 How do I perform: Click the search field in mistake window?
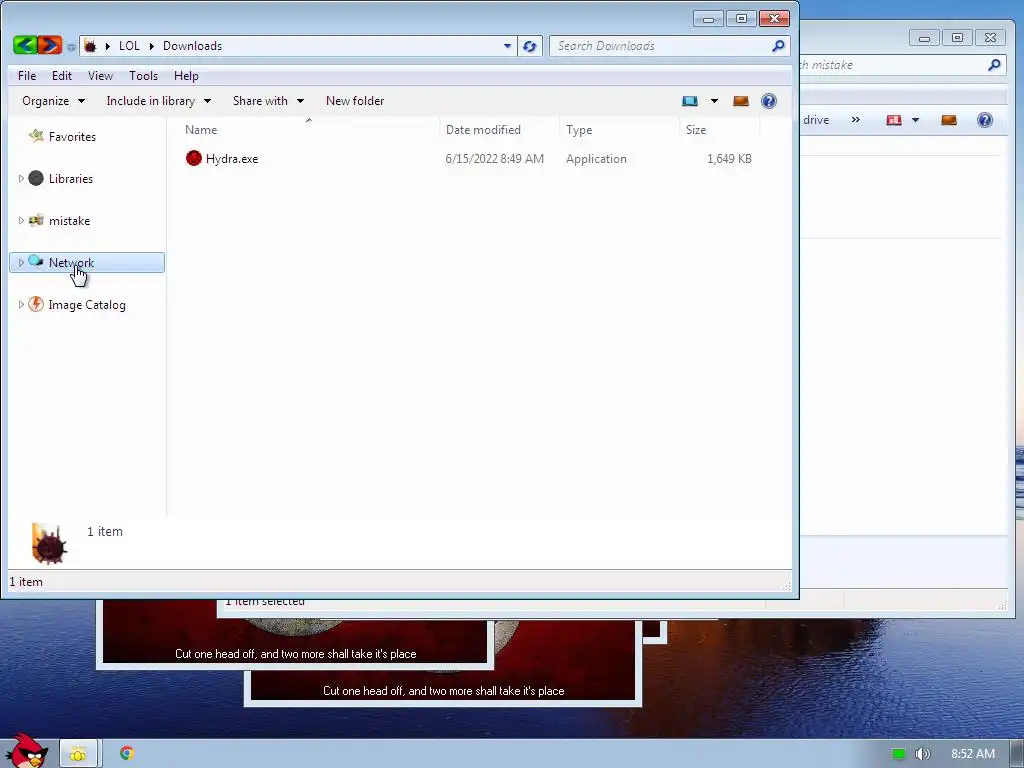click(x=903, y=65)
